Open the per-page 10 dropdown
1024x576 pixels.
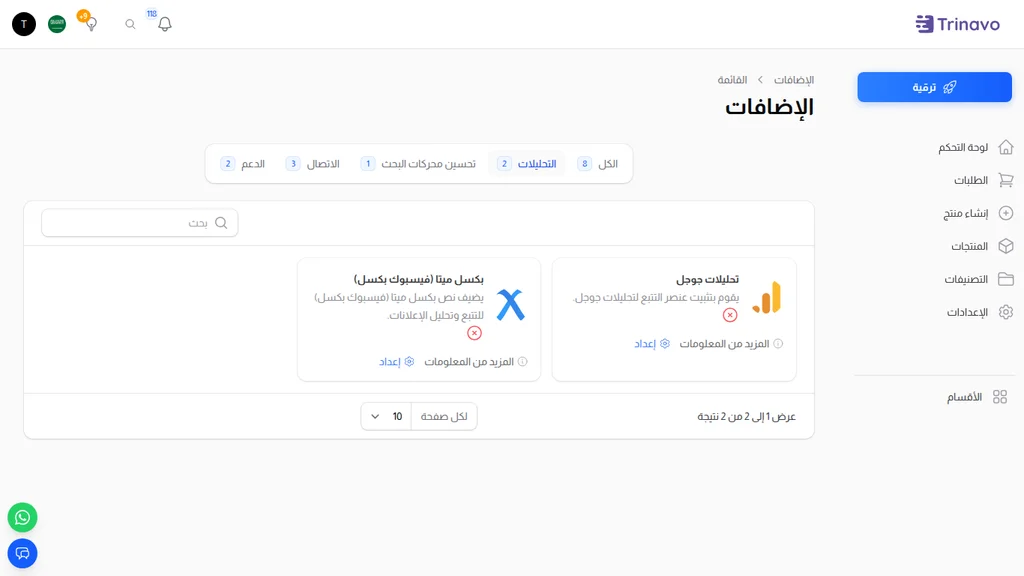tap(386, 417)
